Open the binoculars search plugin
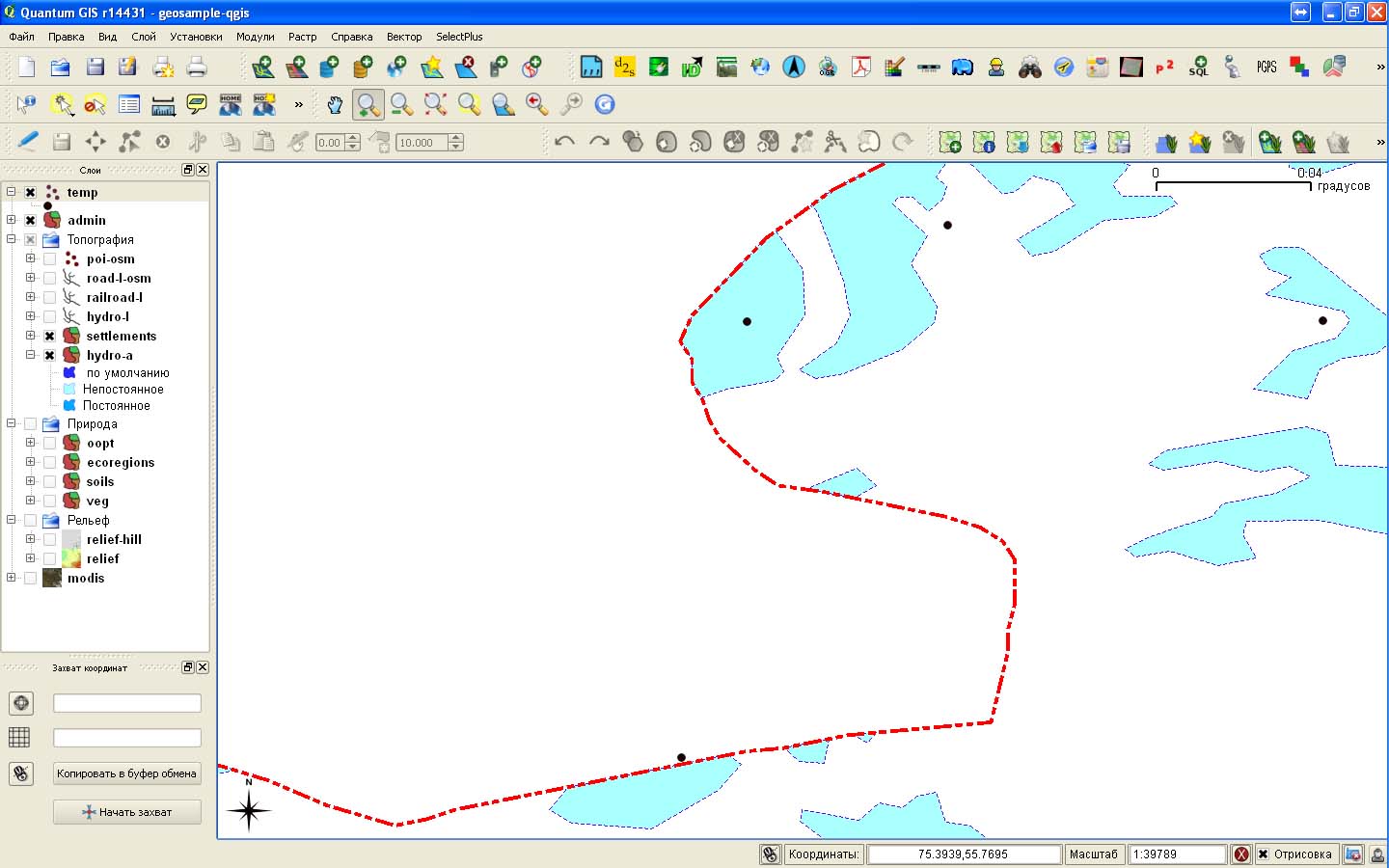The height and width of the screenshot is (868, 1389). 1030,67
